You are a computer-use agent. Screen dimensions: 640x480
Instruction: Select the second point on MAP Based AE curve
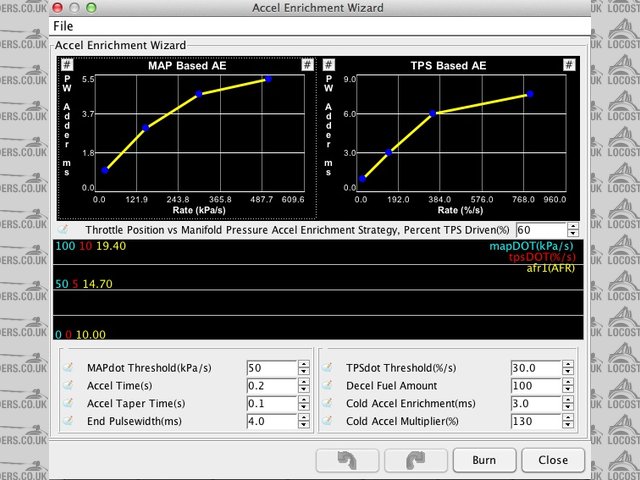(x=145, y=128)
